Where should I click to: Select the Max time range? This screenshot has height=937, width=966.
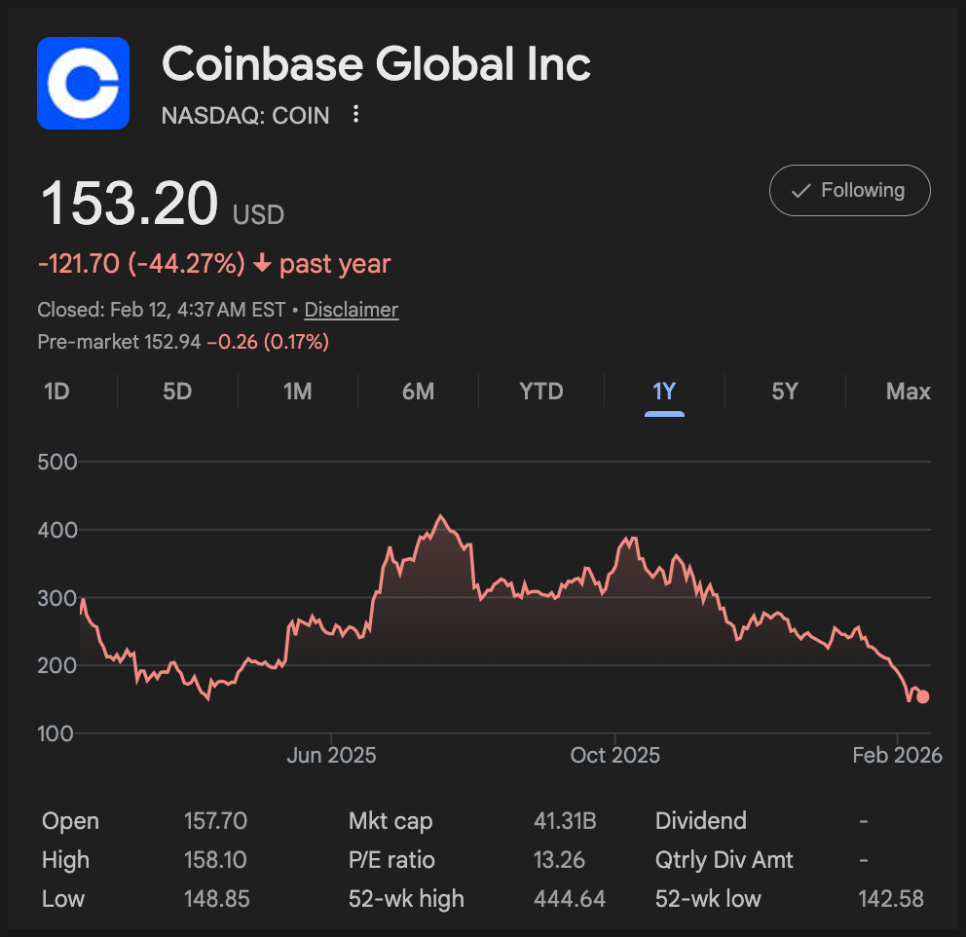coord(908,391)
